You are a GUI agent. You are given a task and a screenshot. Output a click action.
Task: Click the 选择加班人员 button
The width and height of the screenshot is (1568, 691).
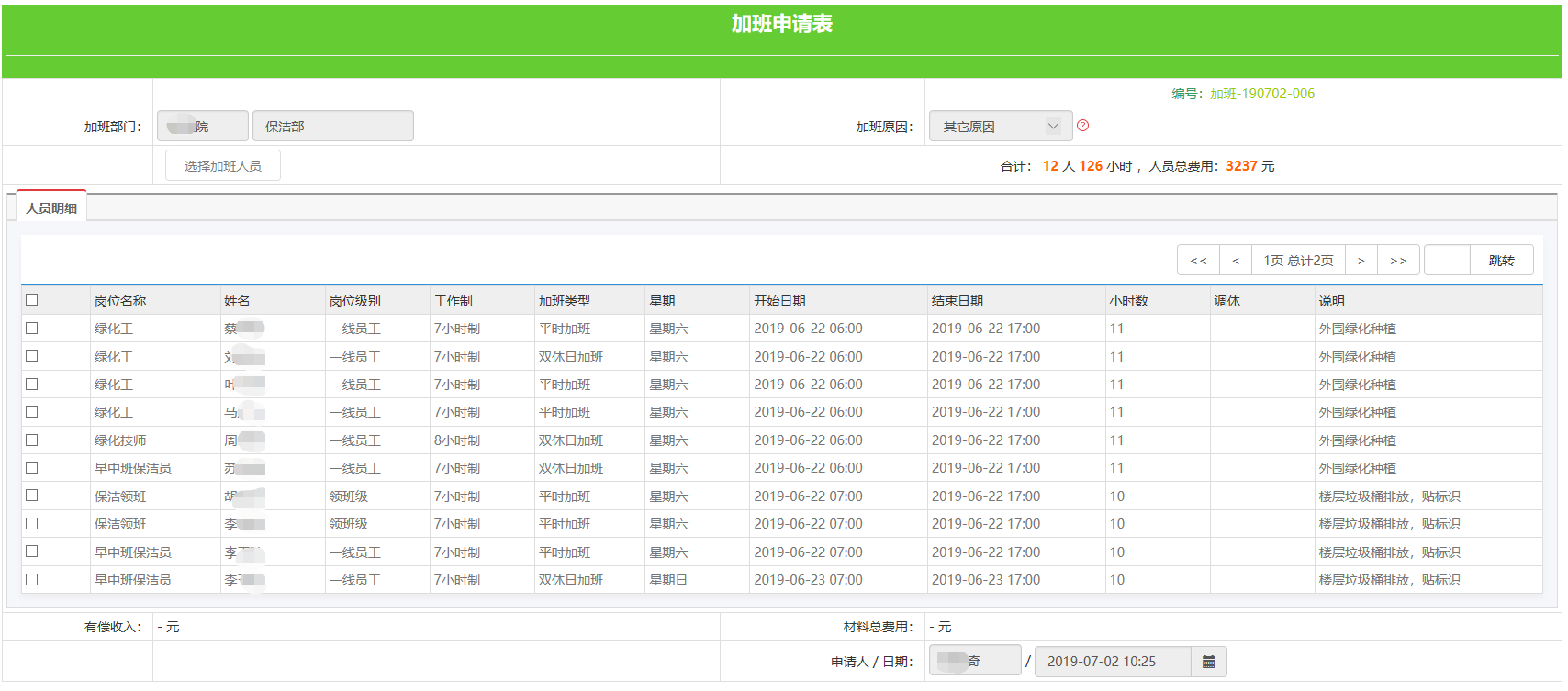click(x=223, y=166)
